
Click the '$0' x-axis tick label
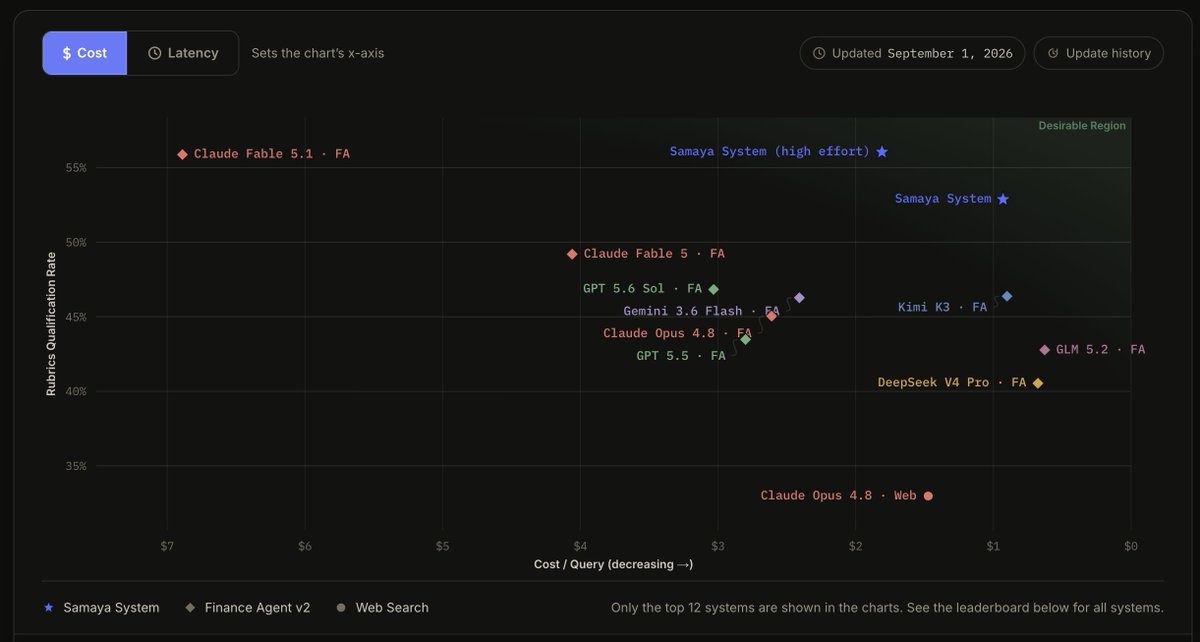click(x=1131, y=546)
